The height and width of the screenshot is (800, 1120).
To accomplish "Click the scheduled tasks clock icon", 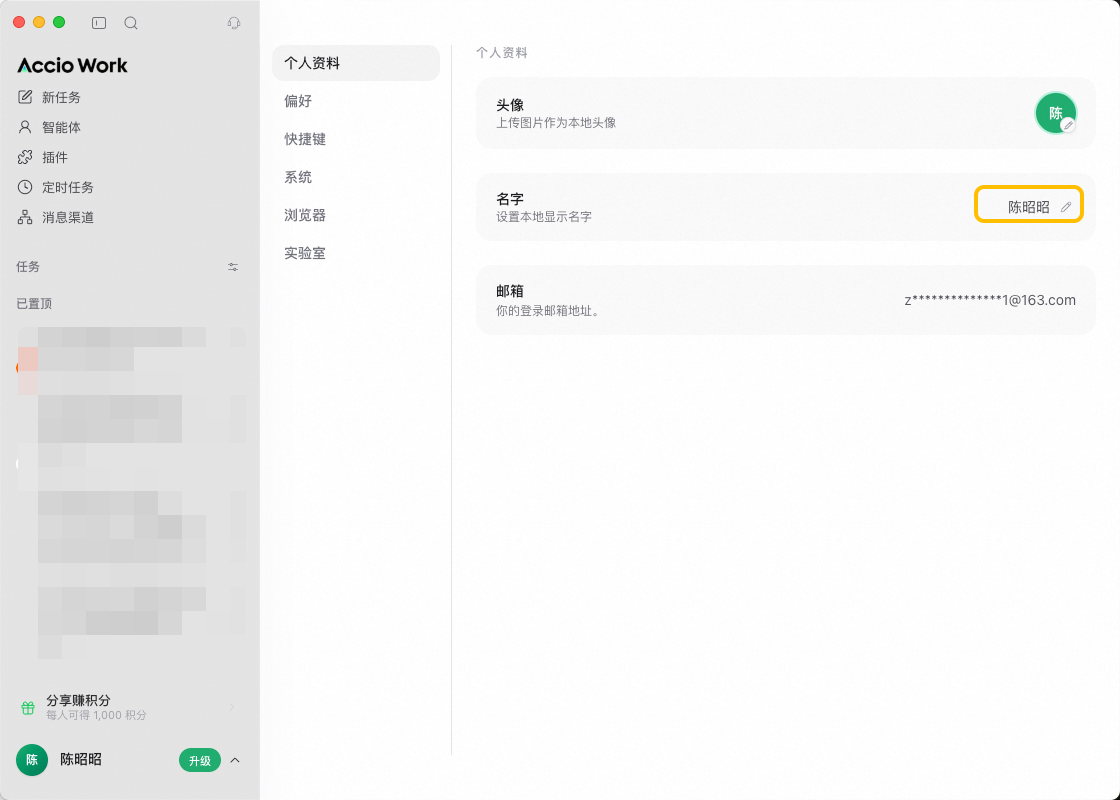I will (x=25, y=187).
